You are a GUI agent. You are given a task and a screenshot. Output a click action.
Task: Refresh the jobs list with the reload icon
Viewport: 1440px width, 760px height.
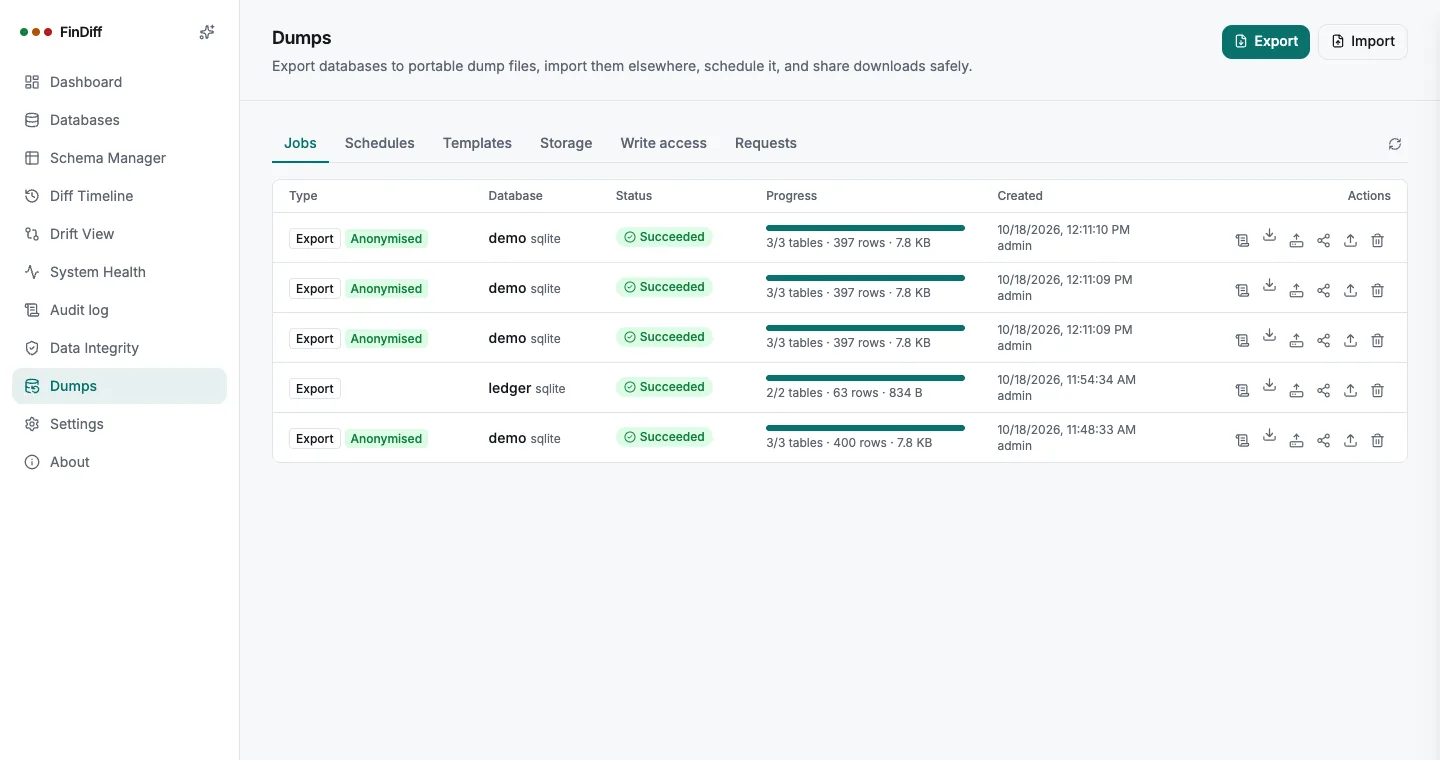click(1395, 144)
